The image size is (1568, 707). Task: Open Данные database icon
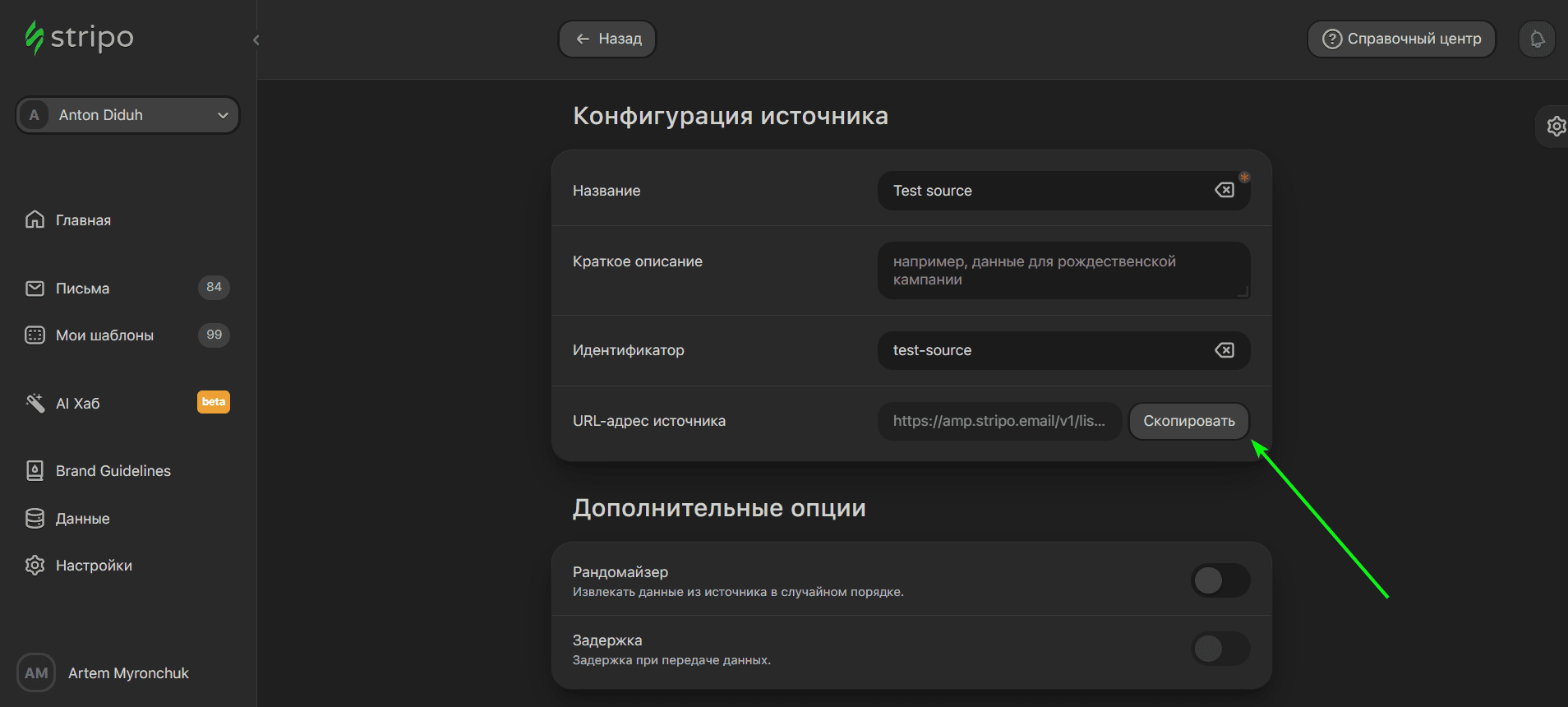[35, 518]
